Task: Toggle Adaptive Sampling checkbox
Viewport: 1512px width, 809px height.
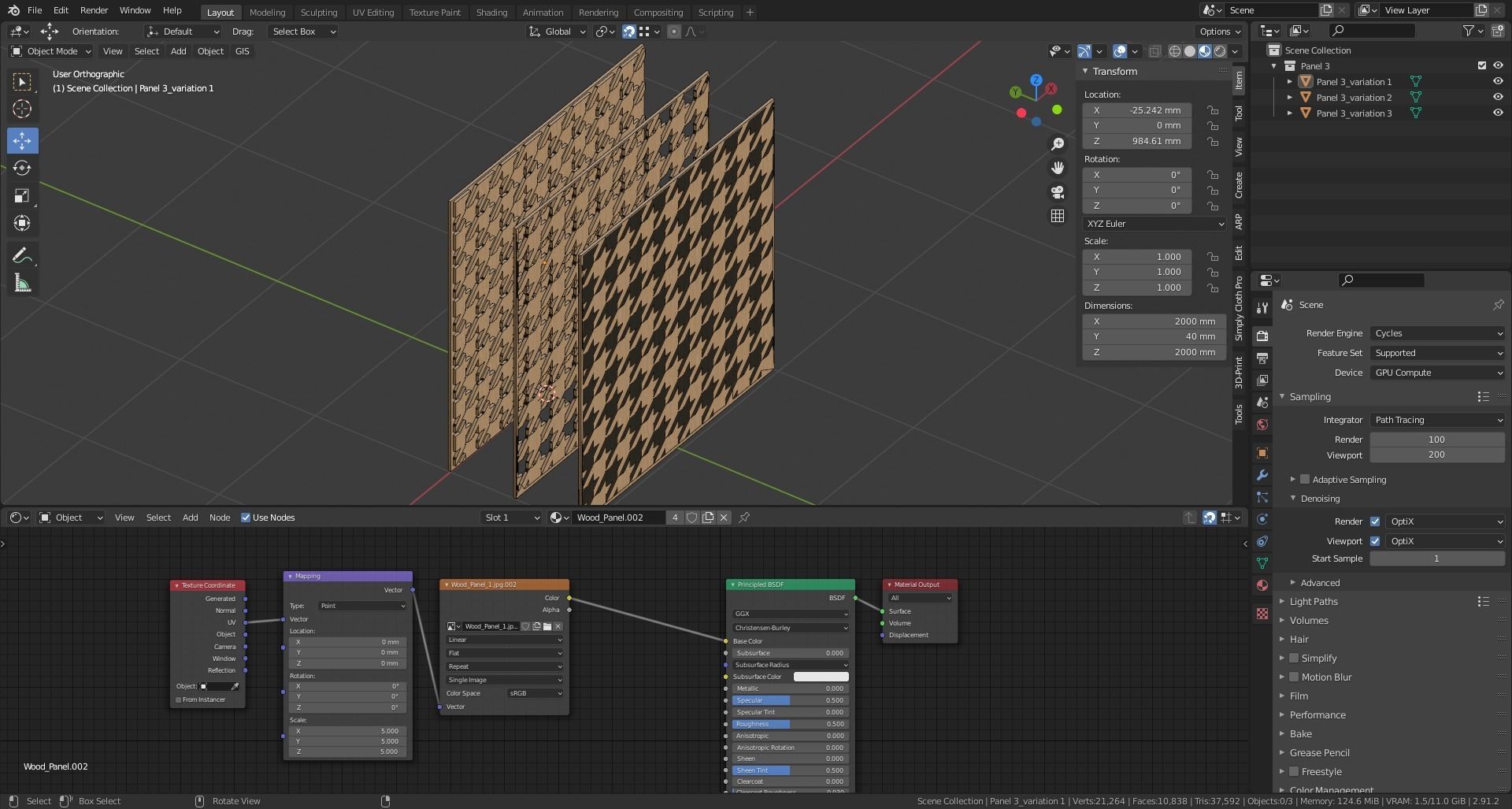Action: coord(1305,479)
